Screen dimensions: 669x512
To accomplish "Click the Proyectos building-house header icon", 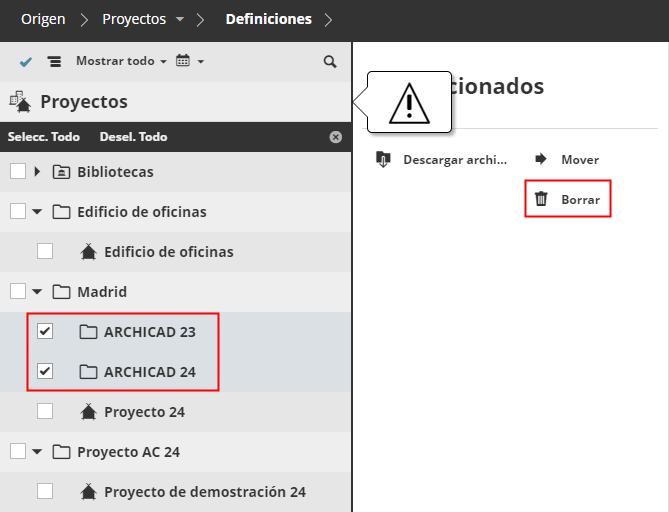I will point(20,102).
